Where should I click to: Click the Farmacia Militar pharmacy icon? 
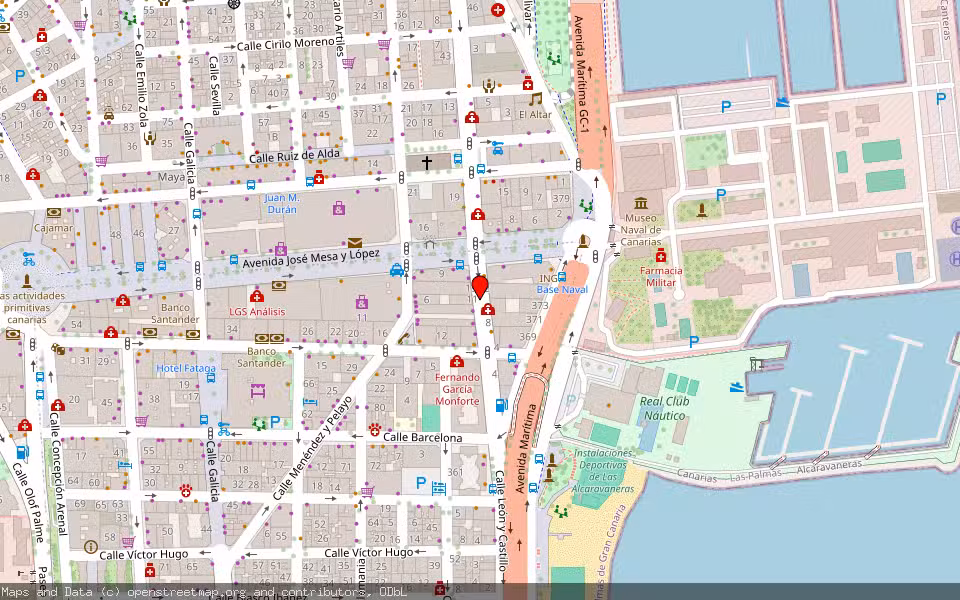point(660,255)
